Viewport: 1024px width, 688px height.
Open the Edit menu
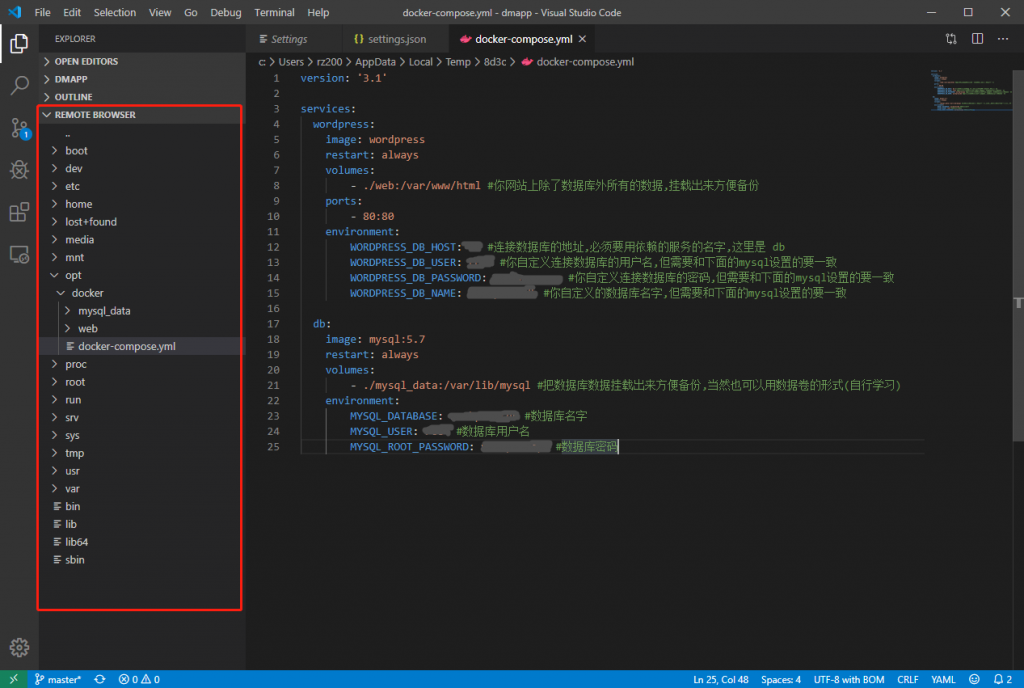72,12
